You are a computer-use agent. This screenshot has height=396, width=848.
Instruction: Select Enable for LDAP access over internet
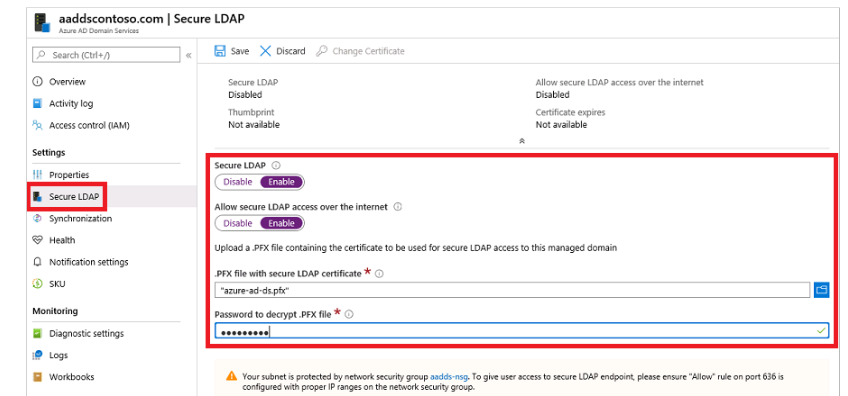click(x=281, y=223)
